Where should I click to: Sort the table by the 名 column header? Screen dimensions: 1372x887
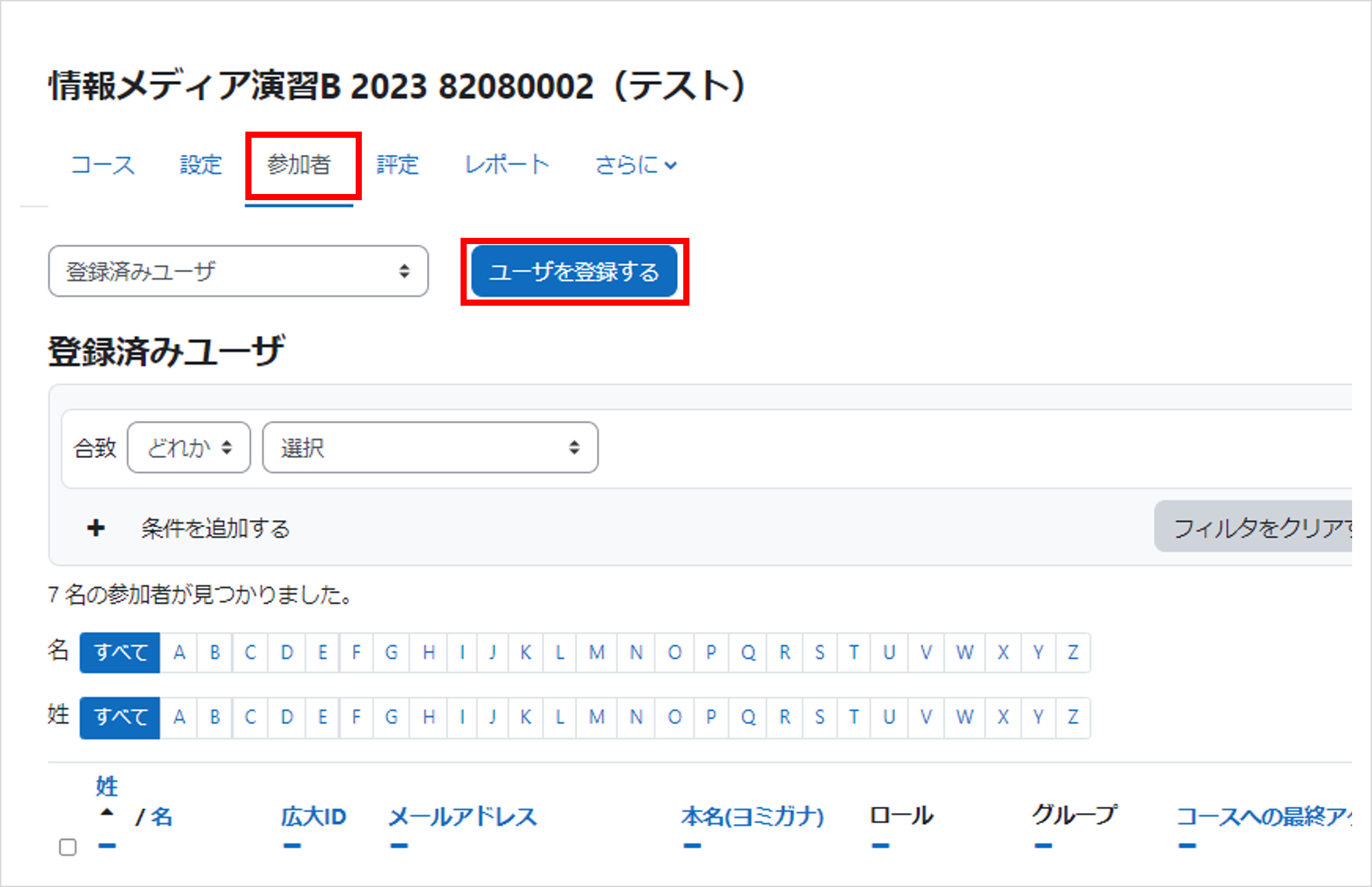(162, 816)
